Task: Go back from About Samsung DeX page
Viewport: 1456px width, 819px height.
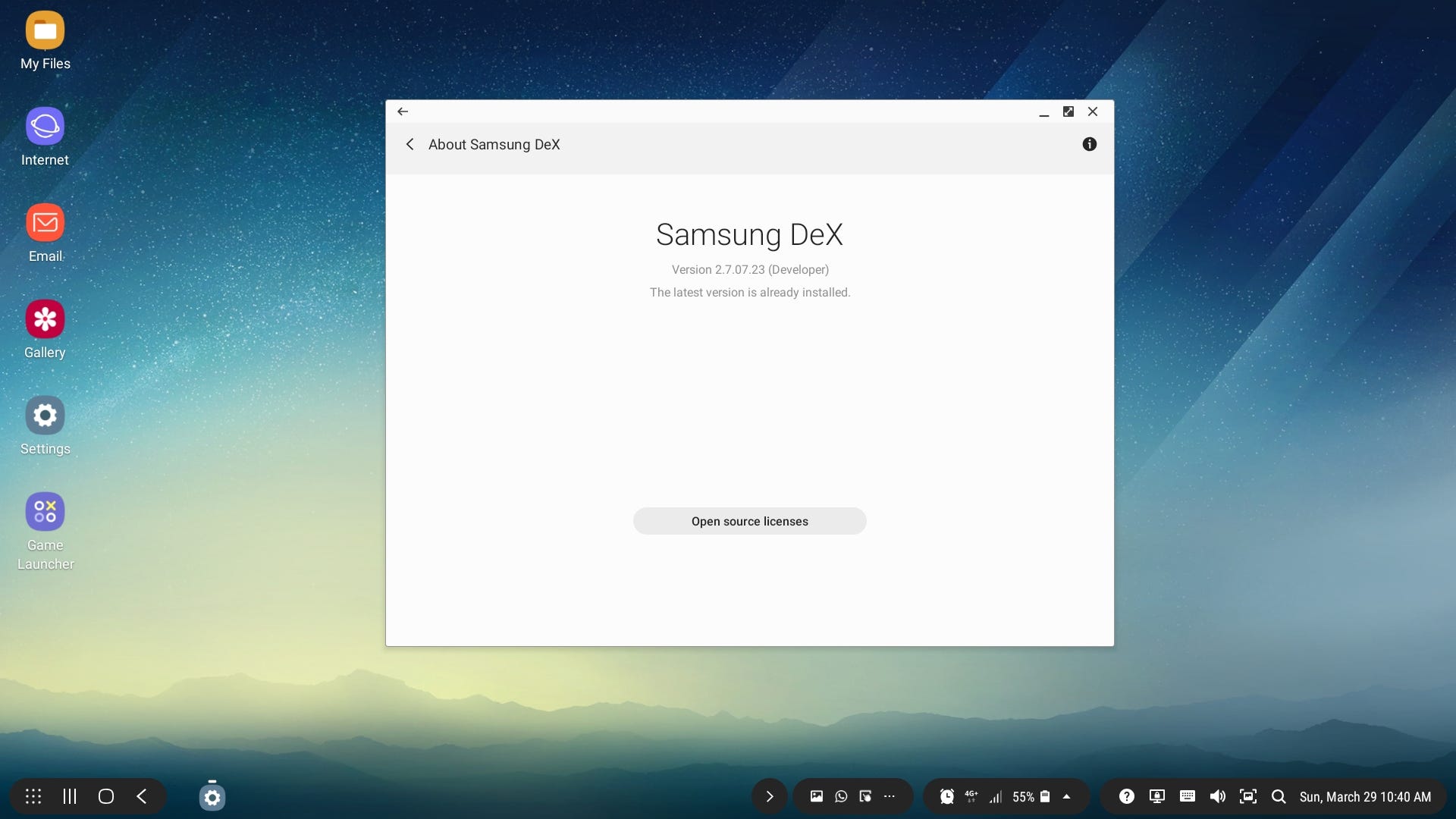Action: click(409, 144)
